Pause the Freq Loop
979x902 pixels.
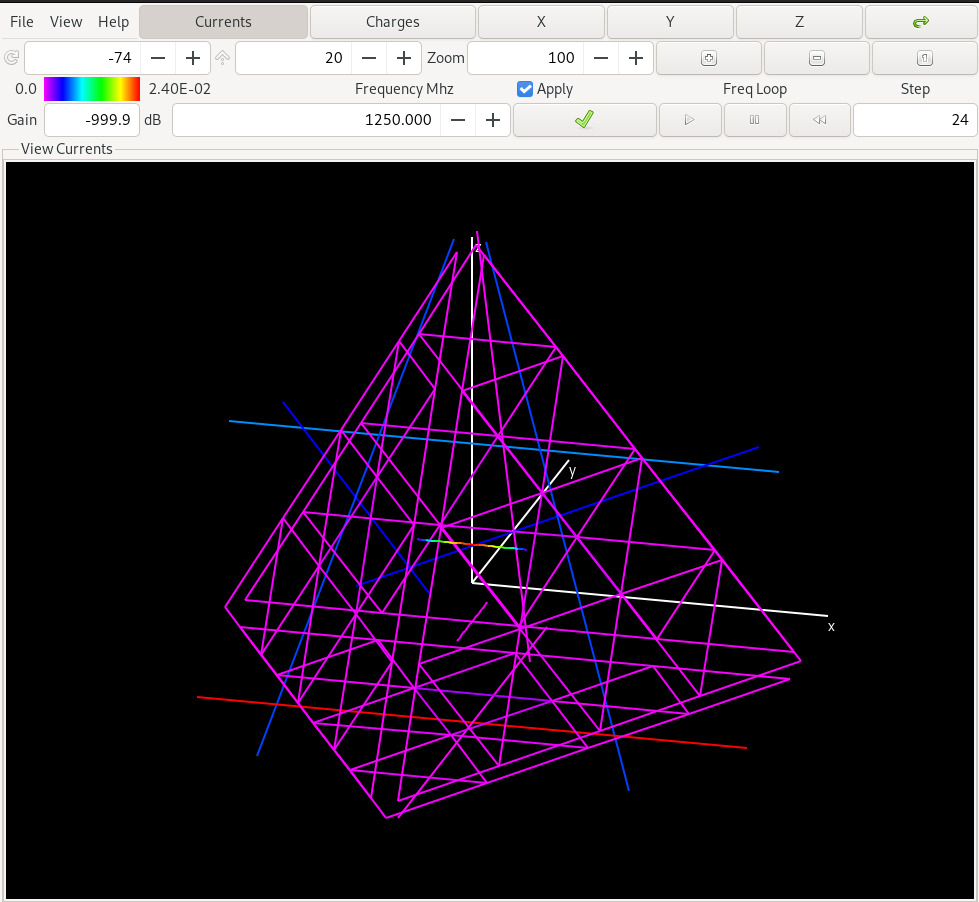[x=755, y=120]
